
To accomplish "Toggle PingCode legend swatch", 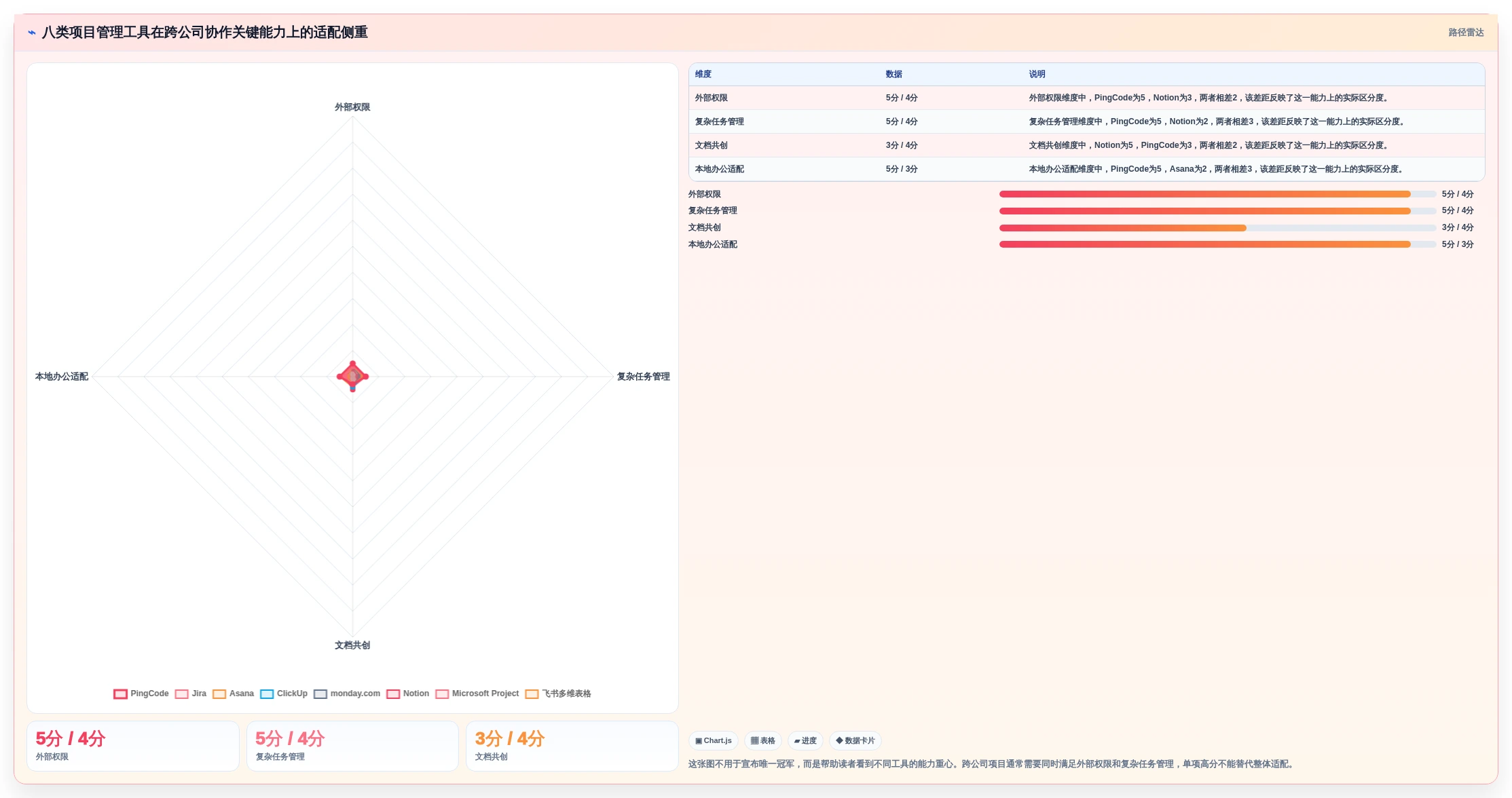I will (120, 693).
